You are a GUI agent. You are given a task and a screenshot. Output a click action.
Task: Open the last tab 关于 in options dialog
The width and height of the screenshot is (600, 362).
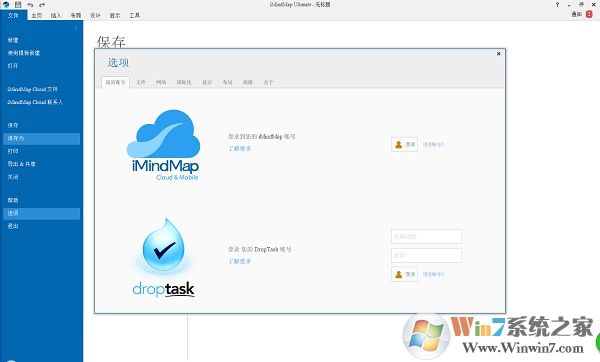point(268,82)
